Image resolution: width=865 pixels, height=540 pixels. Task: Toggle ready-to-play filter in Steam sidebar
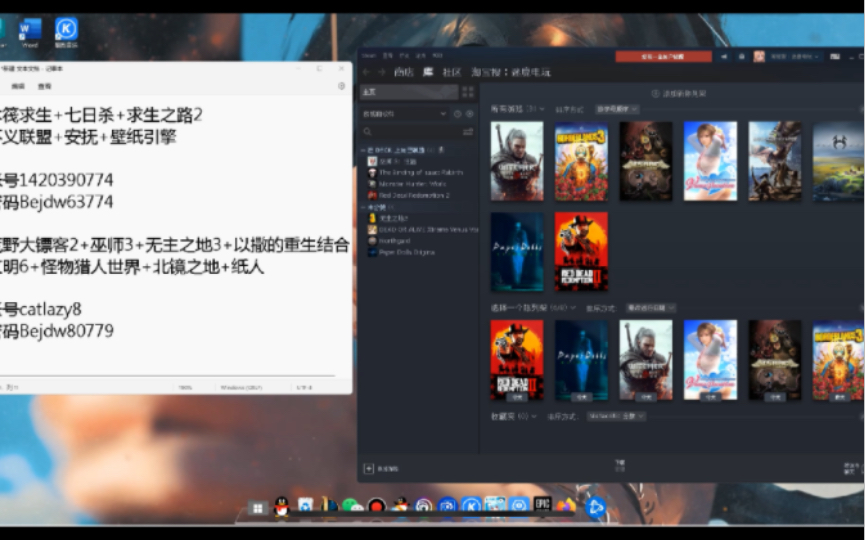tap(469, 114)
